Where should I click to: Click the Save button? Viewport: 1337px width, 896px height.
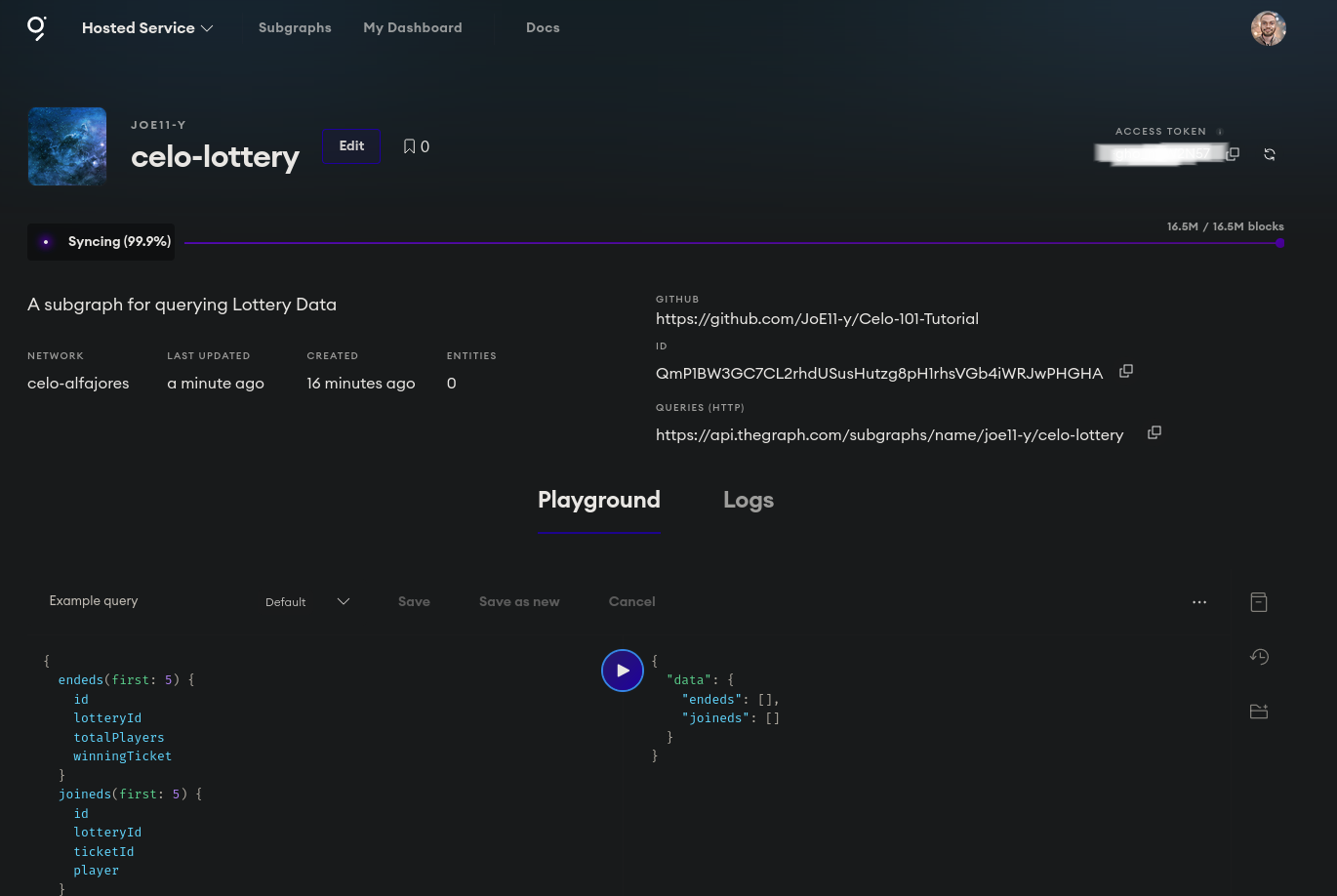pos(414,602)
